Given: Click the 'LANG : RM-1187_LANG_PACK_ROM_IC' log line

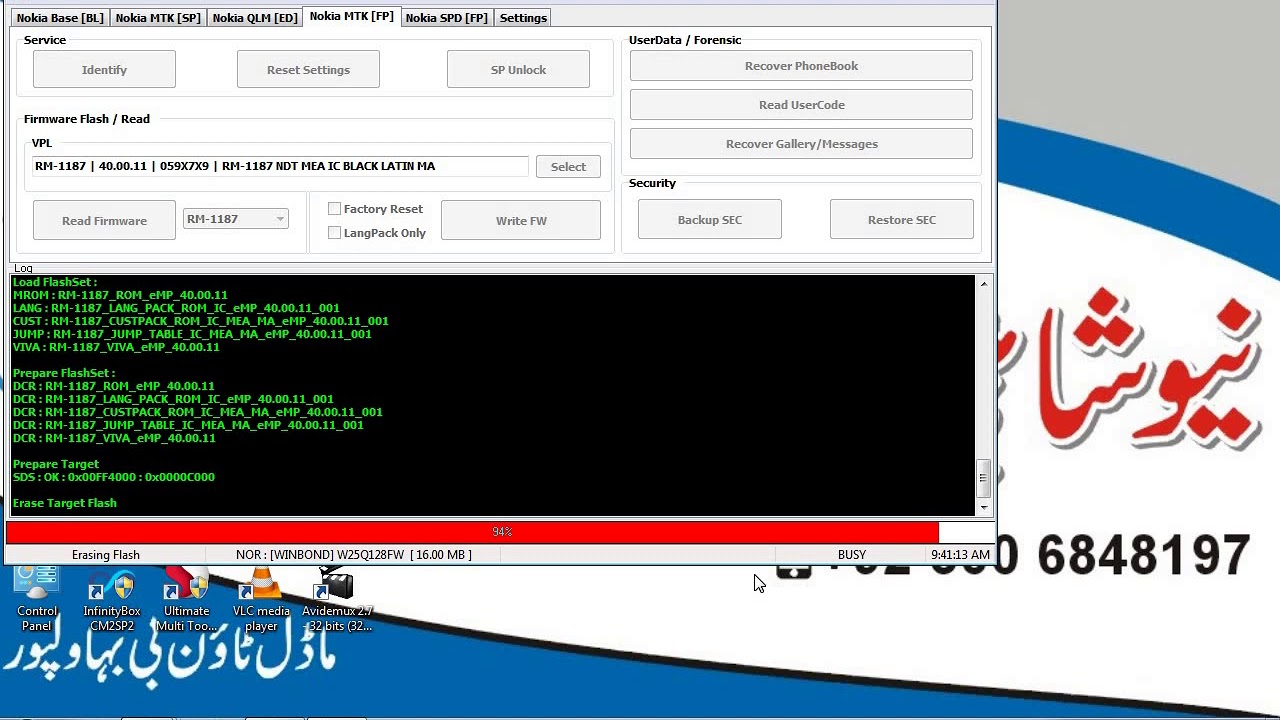Looking at the screenshot, I should click(x=176, y=309).
